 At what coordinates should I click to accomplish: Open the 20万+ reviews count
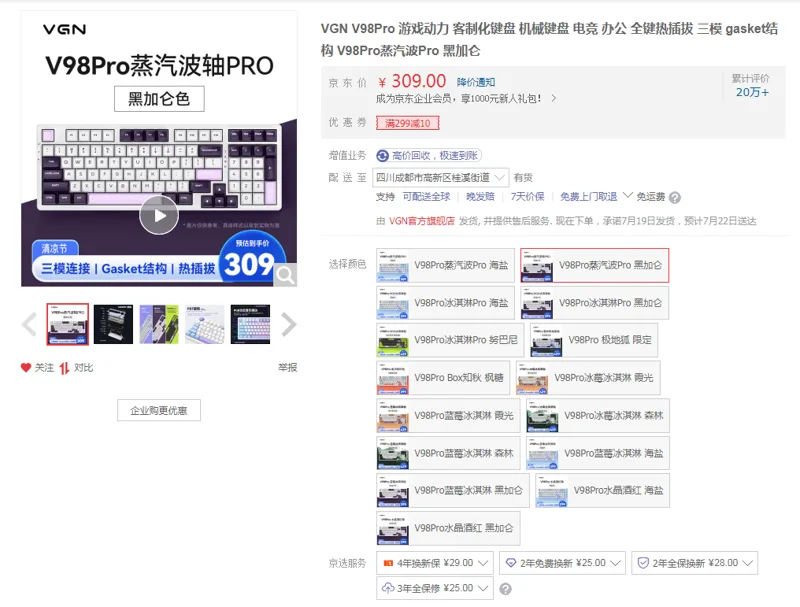[752, 92]
